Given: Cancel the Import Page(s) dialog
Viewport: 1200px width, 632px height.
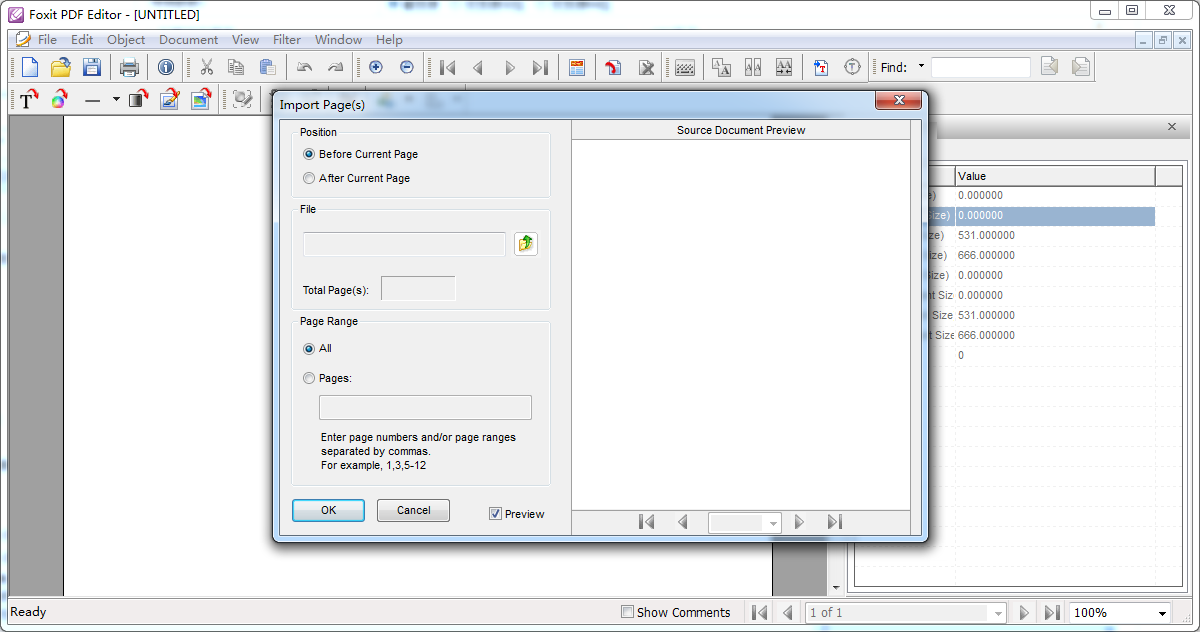Looking at the screenshot, I should tap(413, 510).
